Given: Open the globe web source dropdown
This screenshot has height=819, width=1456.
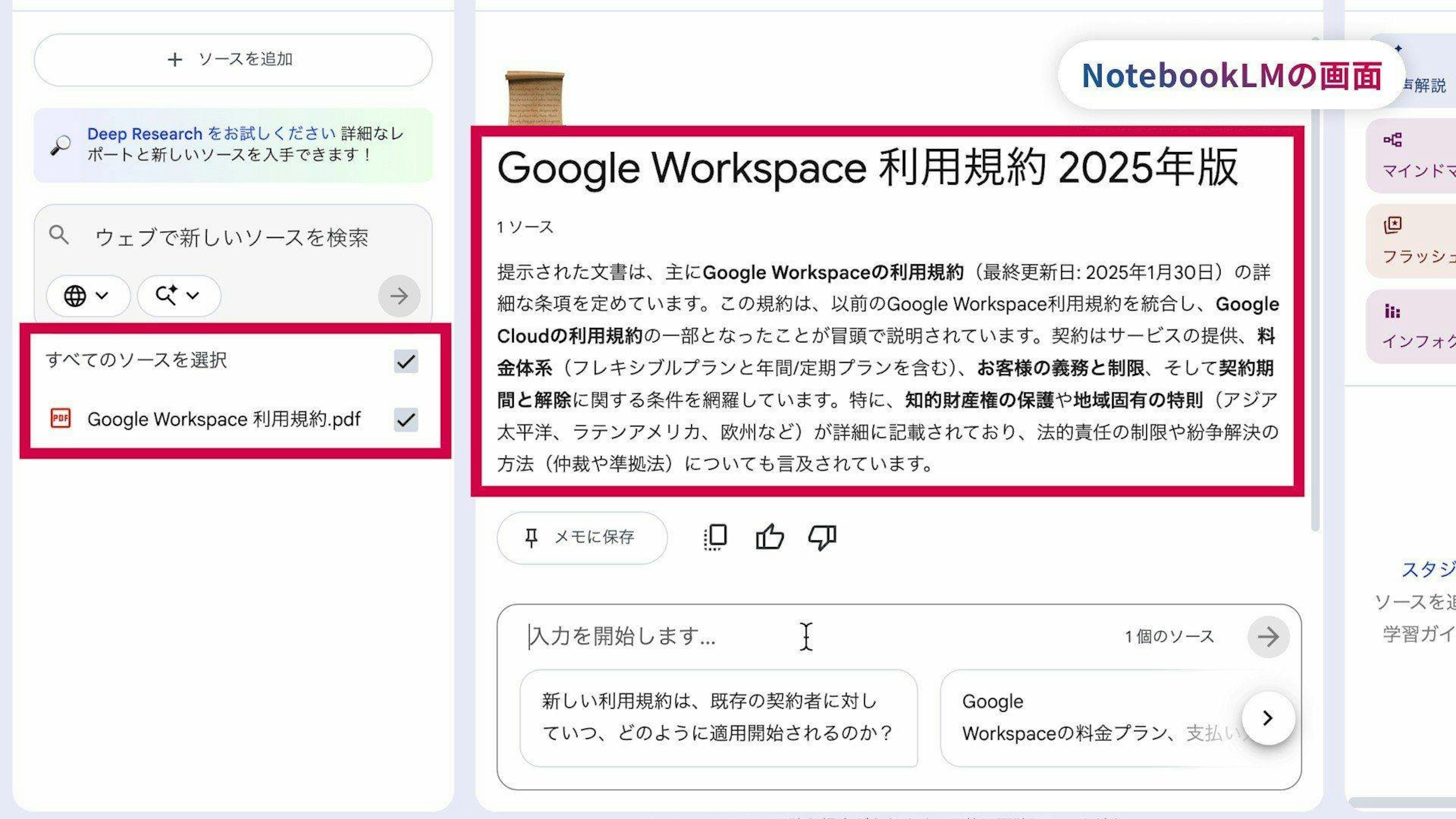Looking at the screenshot, I should (88, 296).
